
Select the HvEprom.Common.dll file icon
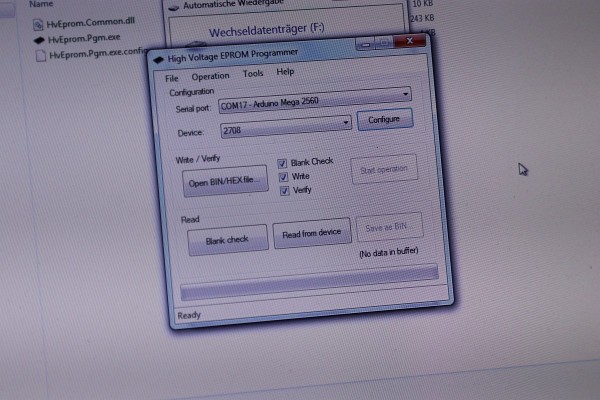click(37, 22)
